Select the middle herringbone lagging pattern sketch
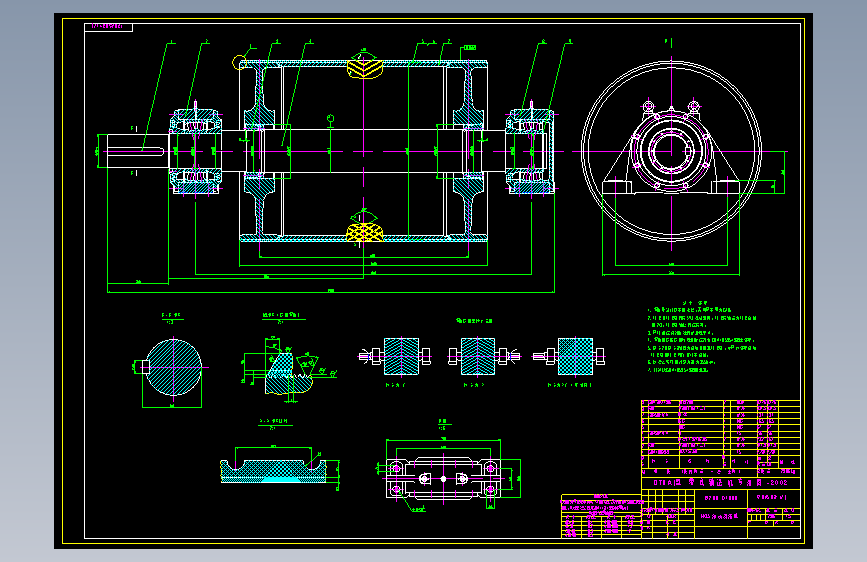 480,356
